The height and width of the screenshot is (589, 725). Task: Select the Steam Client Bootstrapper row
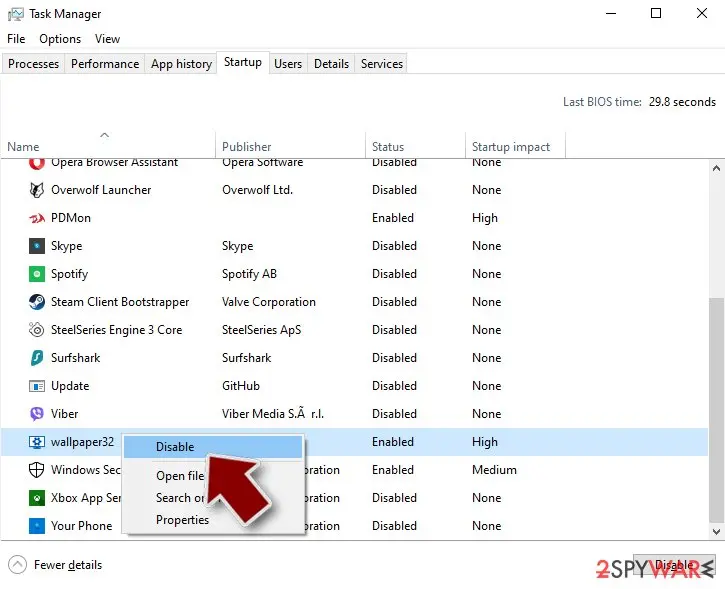pos(354,302)
